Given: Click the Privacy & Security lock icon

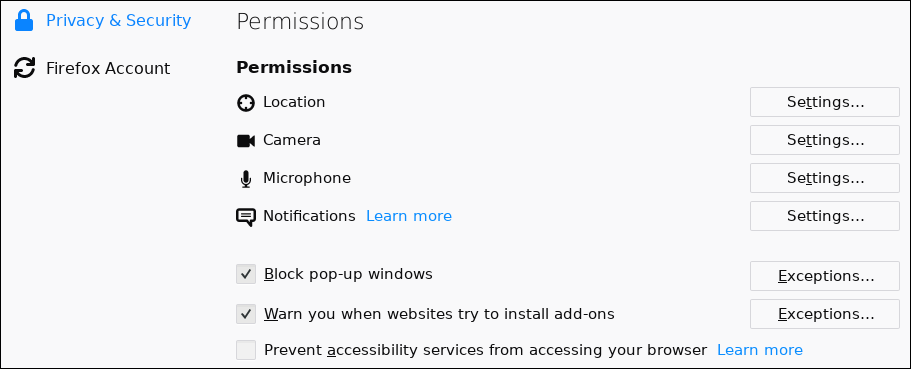Looking at the screenshot, I should pos(24,20).
